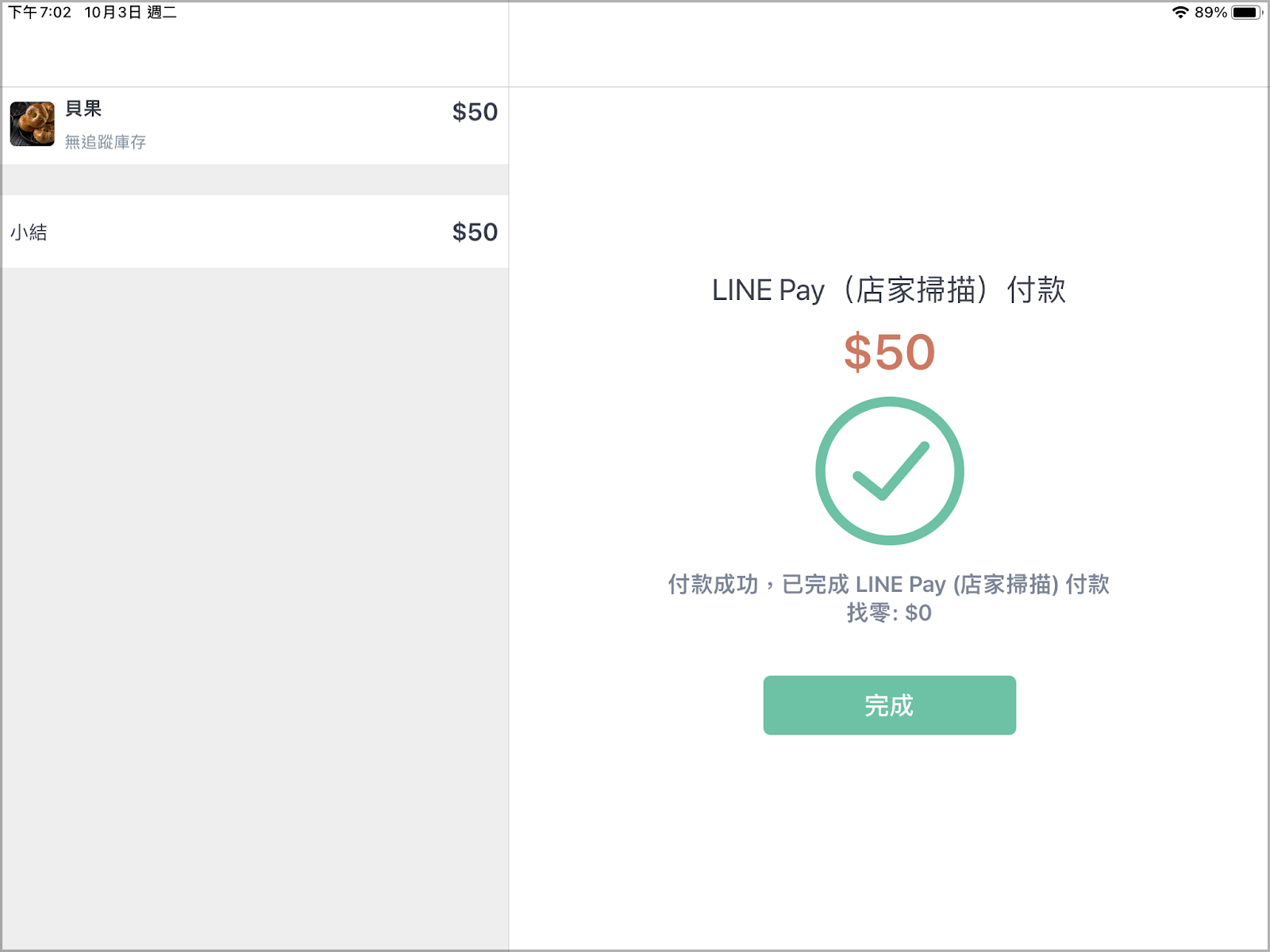This screenshot has height=952, width=1270.
Task: Click the 付款成功 confirmation message
Action: tap(889, 585)
